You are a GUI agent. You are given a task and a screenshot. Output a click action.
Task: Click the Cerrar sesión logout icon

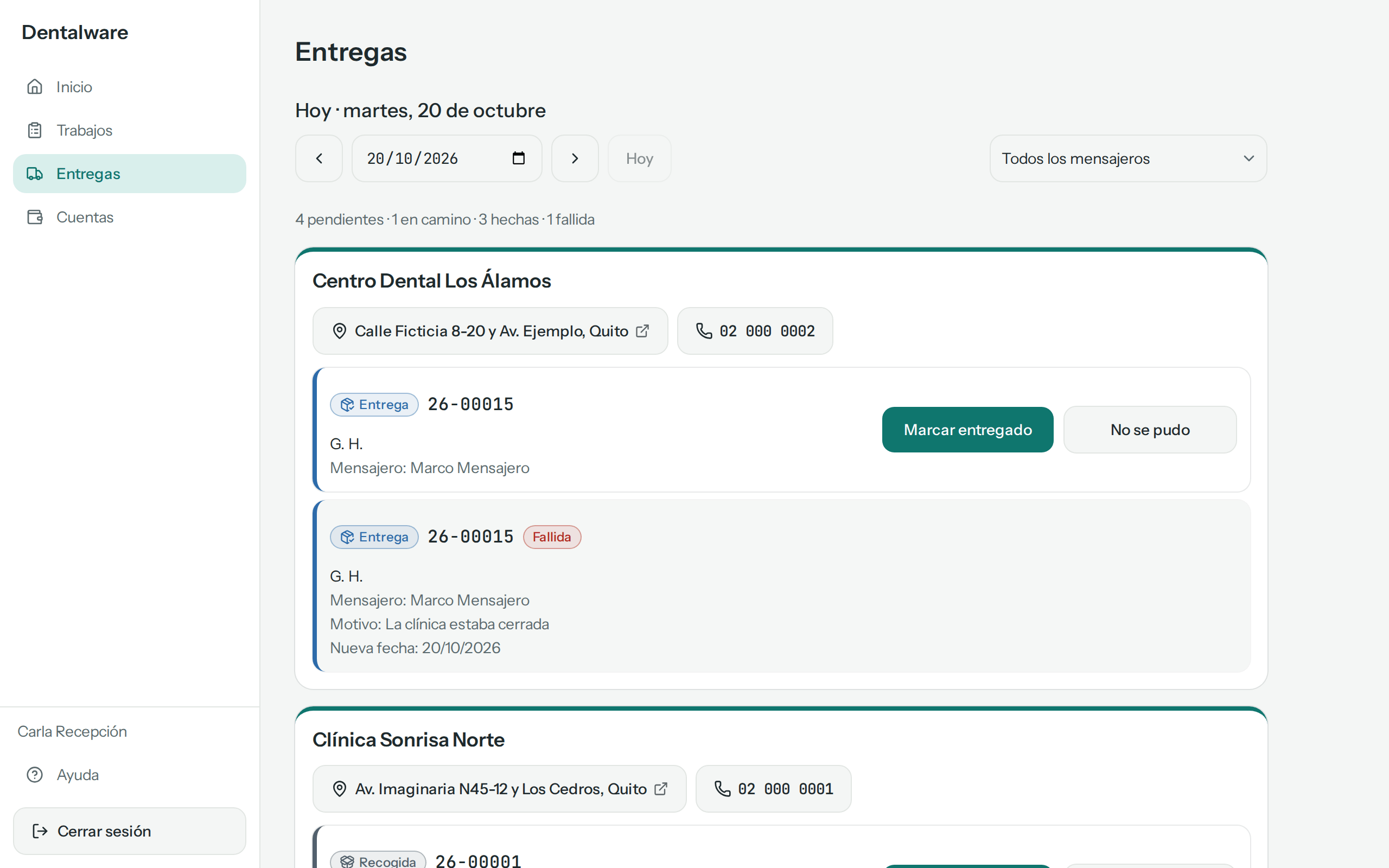point(40,831)
